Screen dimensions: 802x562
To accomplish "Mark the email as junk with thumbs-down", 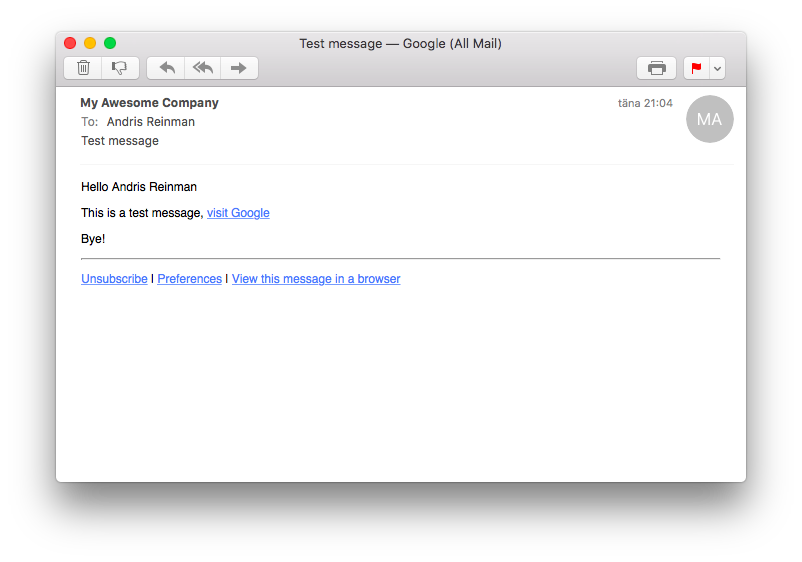I will click(x=120, y=68).
